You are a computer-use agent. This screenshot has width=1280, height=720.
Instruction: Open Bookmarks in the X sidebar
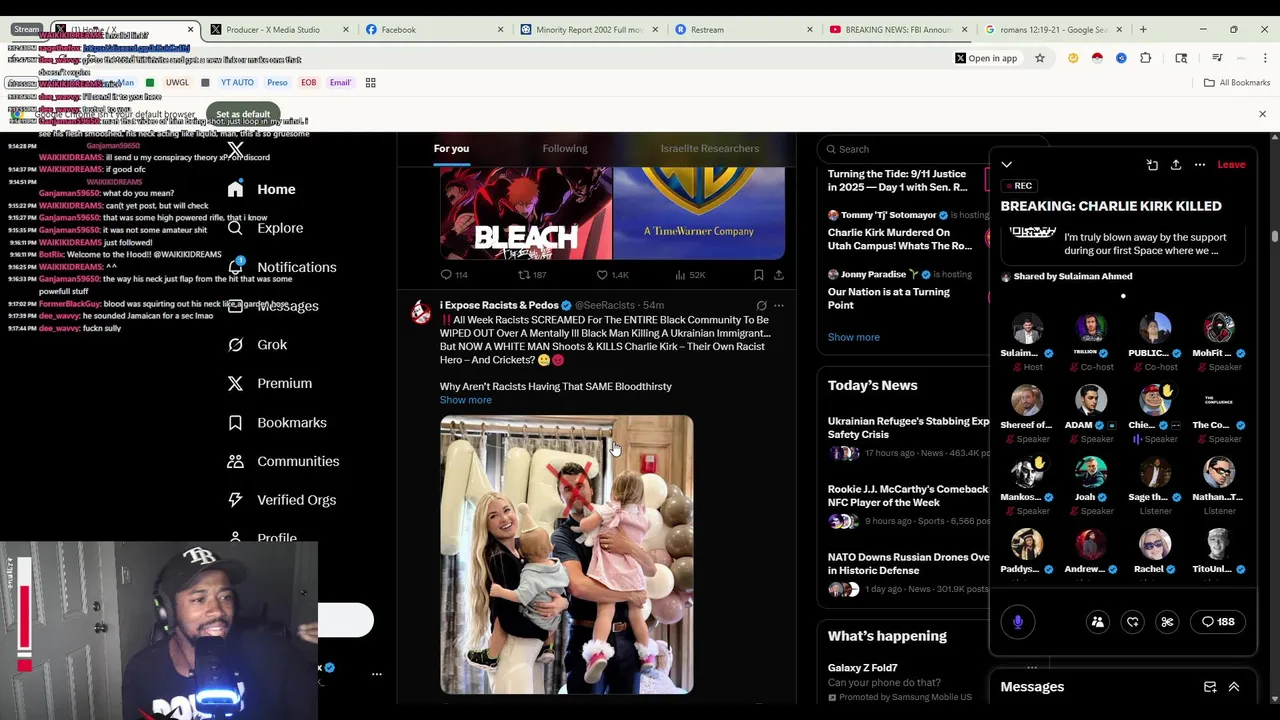point(277,422)
